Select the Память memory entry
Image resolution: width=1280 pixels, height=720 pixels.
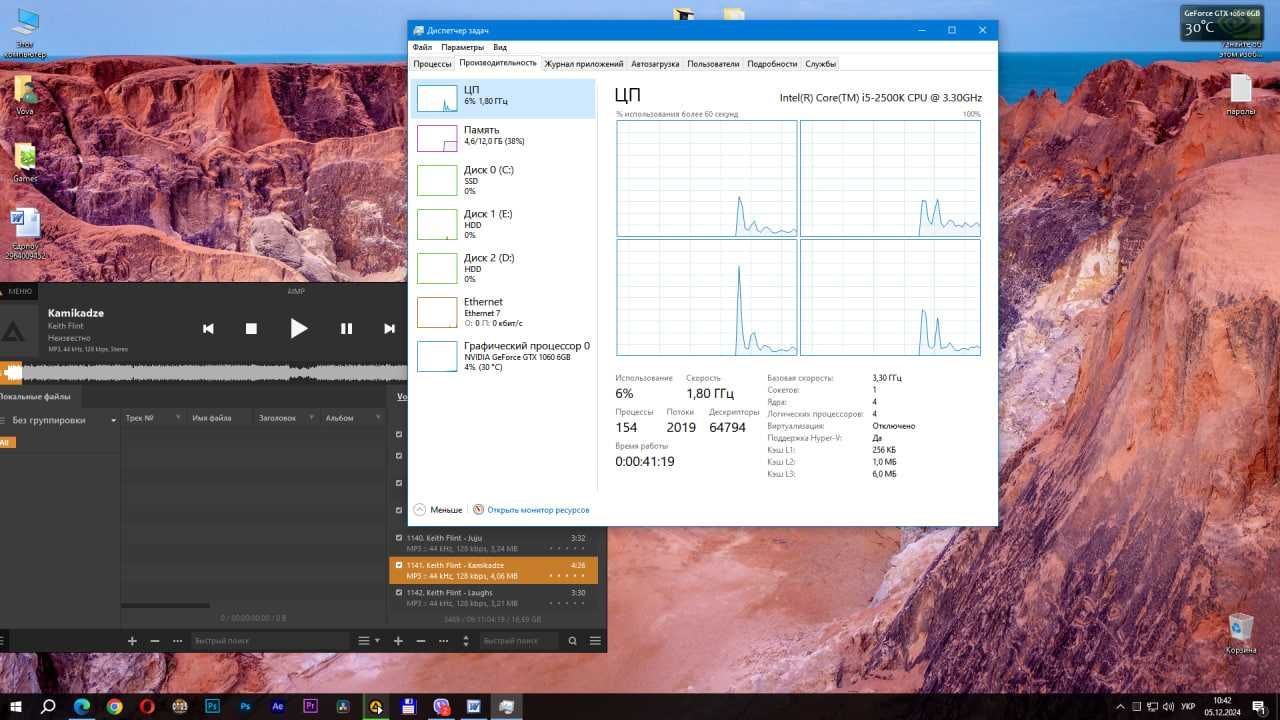click(x=505, y=137)
